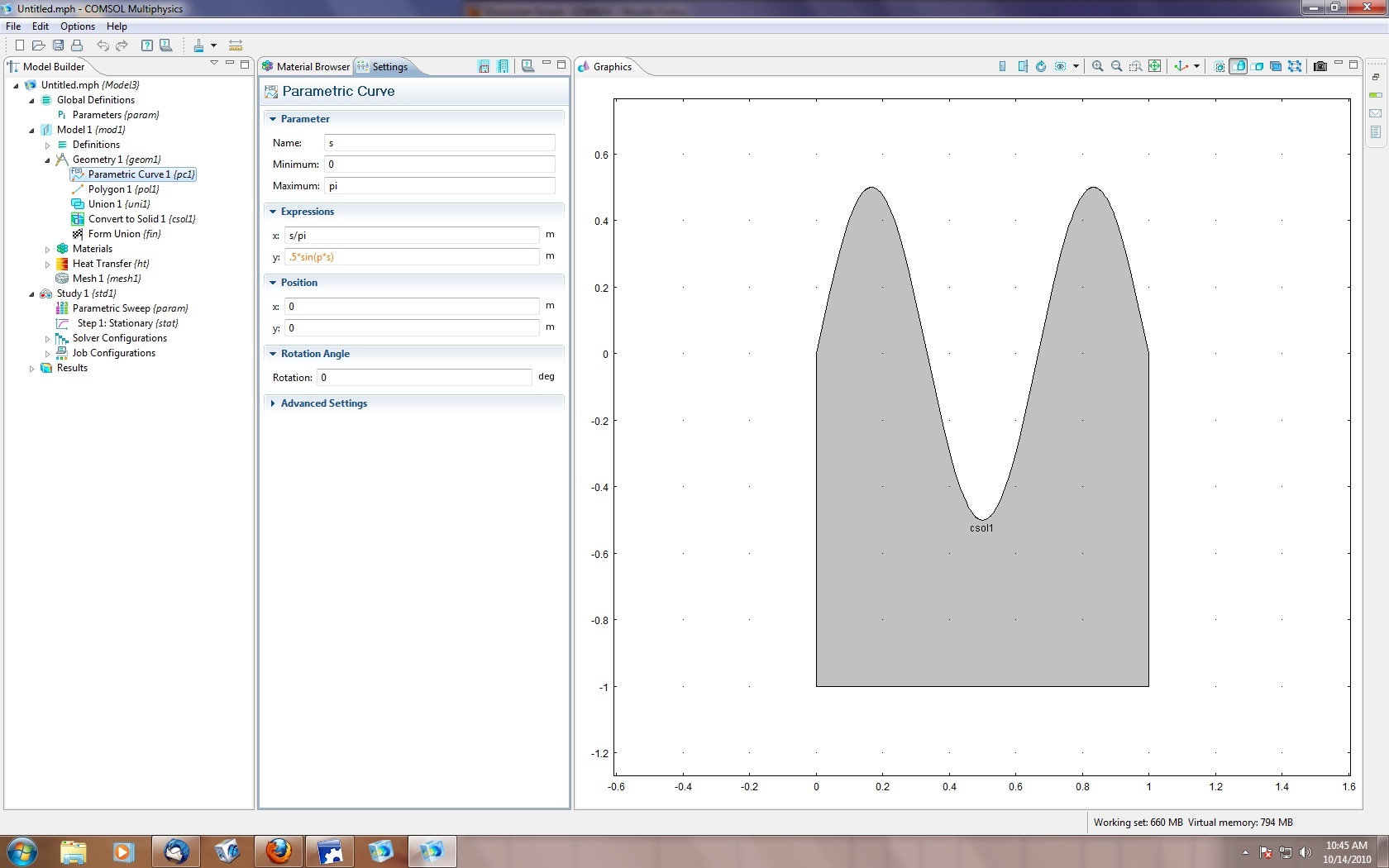Click the Zoom Extents icon in Graphics

tap(1155, 66)
